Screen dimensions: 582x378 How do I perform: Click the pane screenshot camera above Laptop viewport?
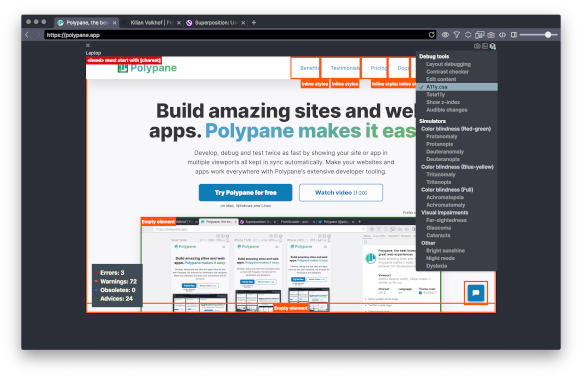477,46
